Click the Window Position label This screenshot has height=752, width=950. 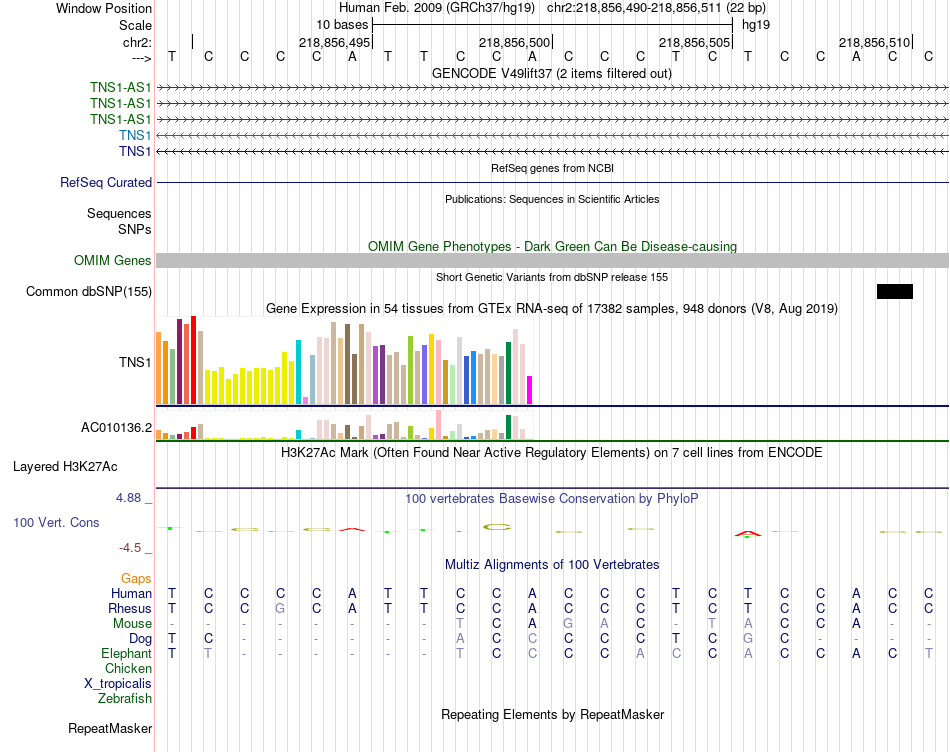pos(104,8)
